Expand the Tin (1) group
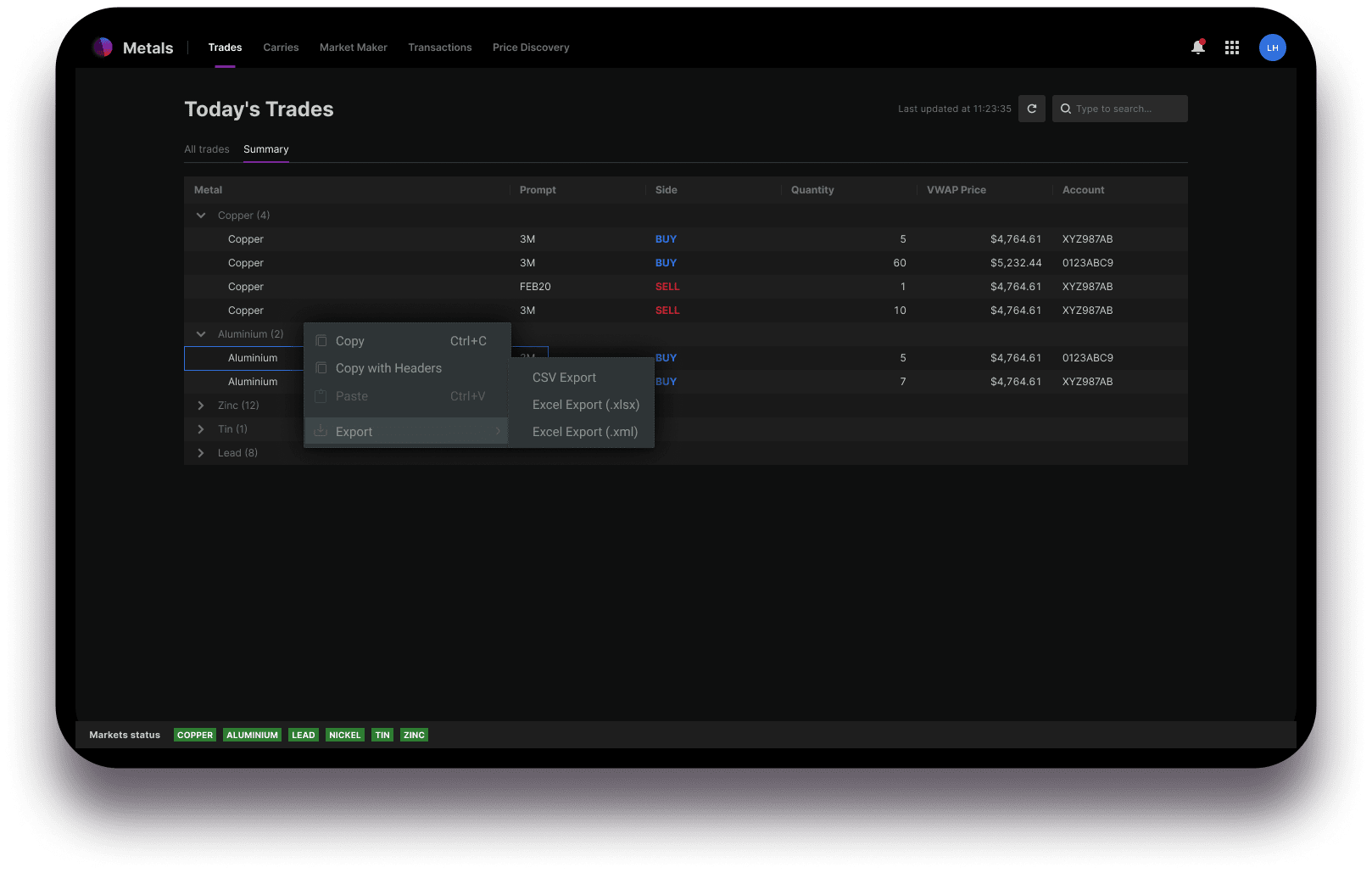Screen dimensions: 1372x873 201,429
